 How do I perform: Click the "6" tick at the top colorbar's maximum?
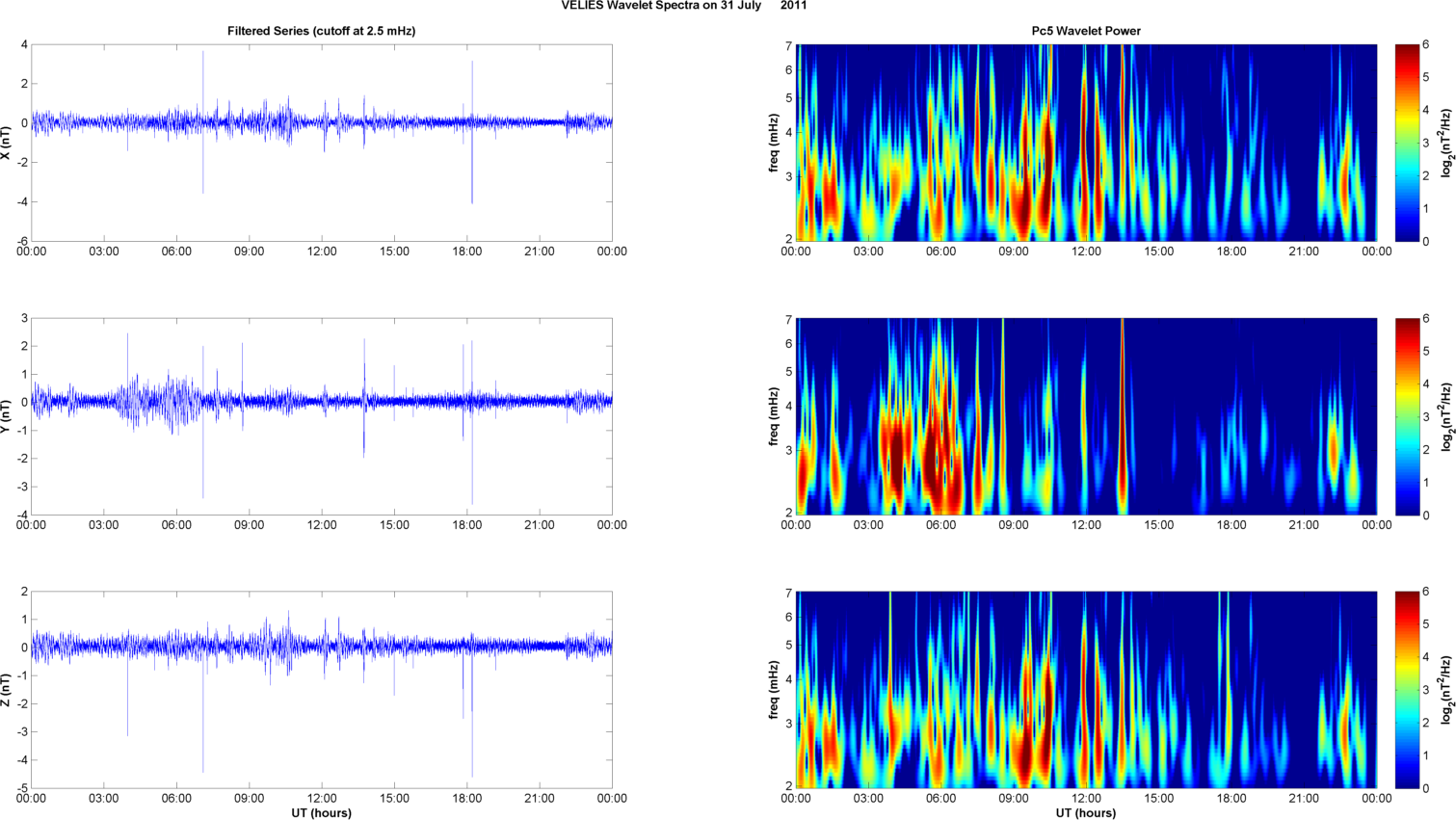1426,45
